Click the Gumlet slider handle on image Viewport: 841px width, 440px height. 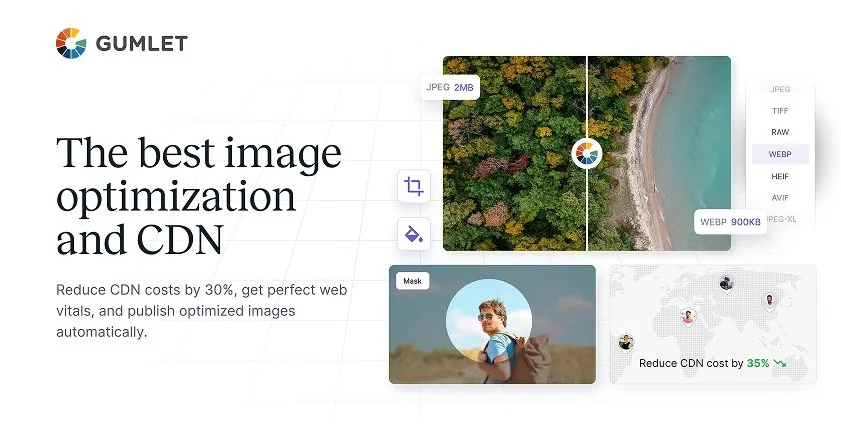(x=587, y=153)
